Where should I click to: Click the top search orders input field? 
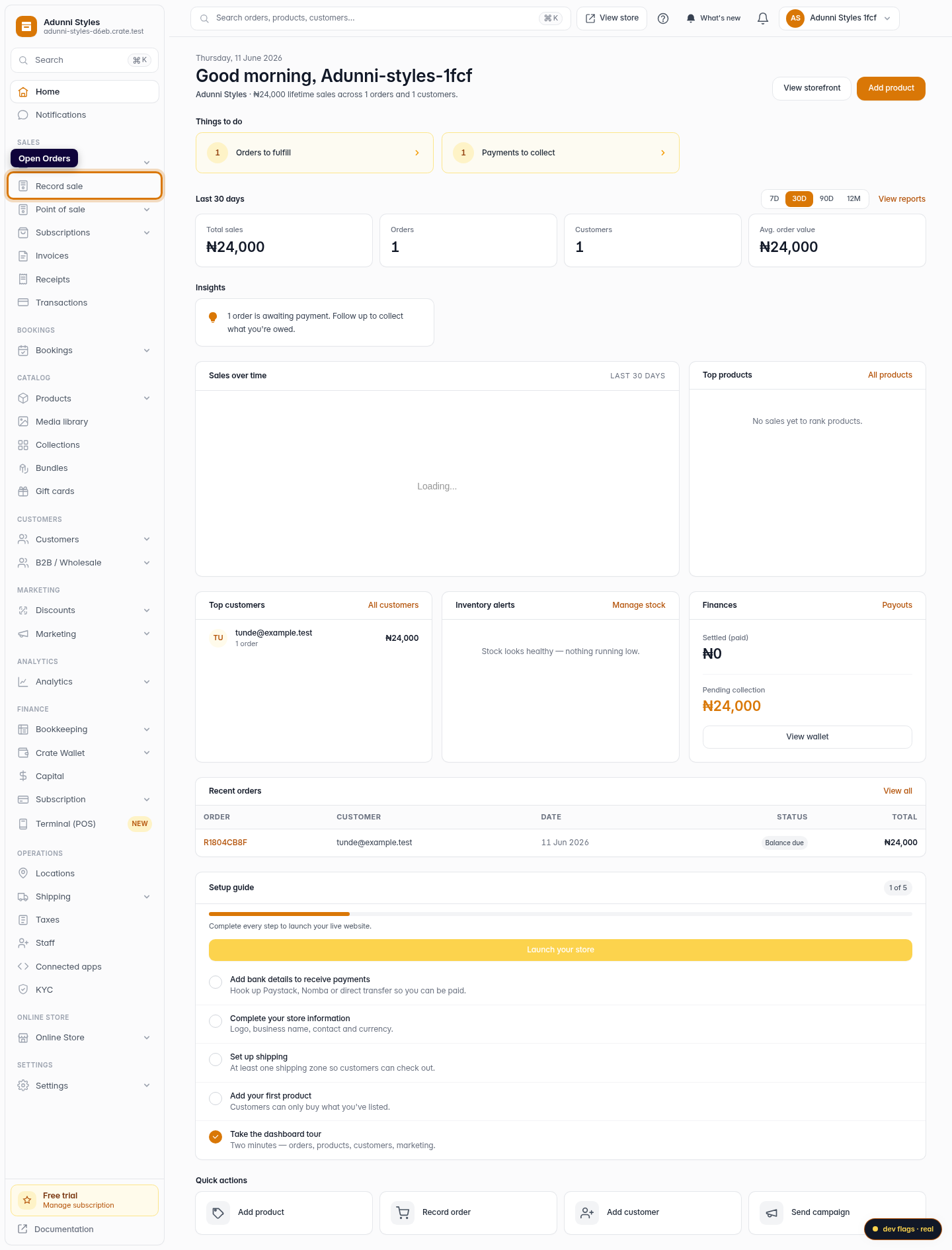coord(380,19)
